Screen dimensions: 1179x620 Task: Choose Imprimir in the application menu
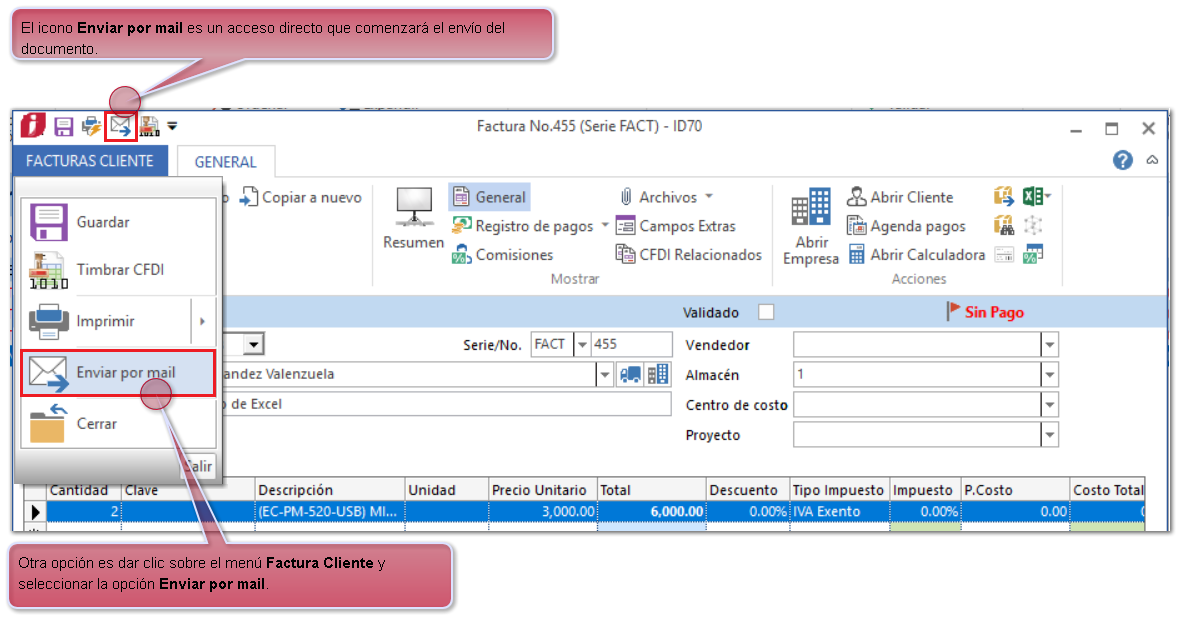105,322
